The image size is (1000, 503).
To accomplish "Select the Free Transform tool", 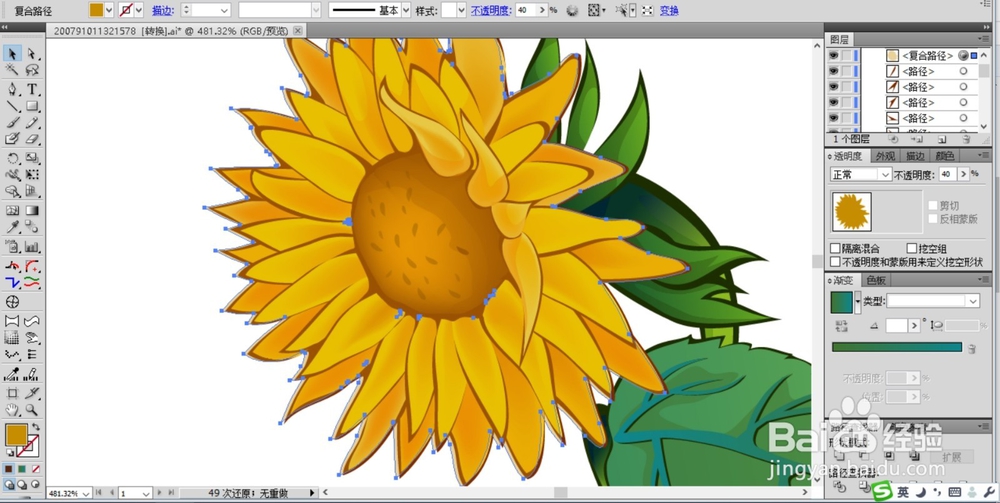I will [x=32, y=175].
